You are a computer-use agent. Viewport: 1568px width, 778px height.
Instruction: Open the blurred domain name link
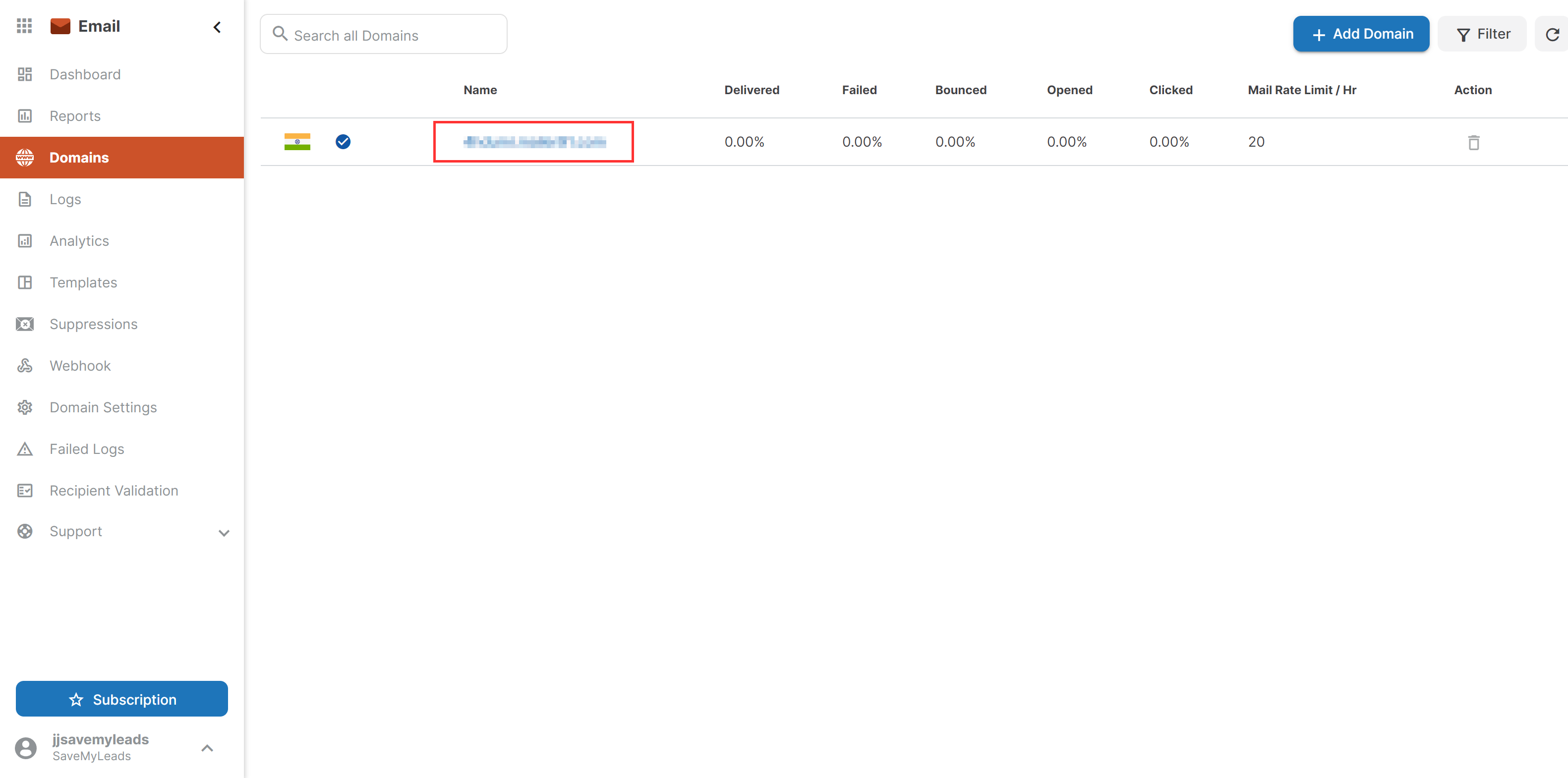[x=534, y=142]
